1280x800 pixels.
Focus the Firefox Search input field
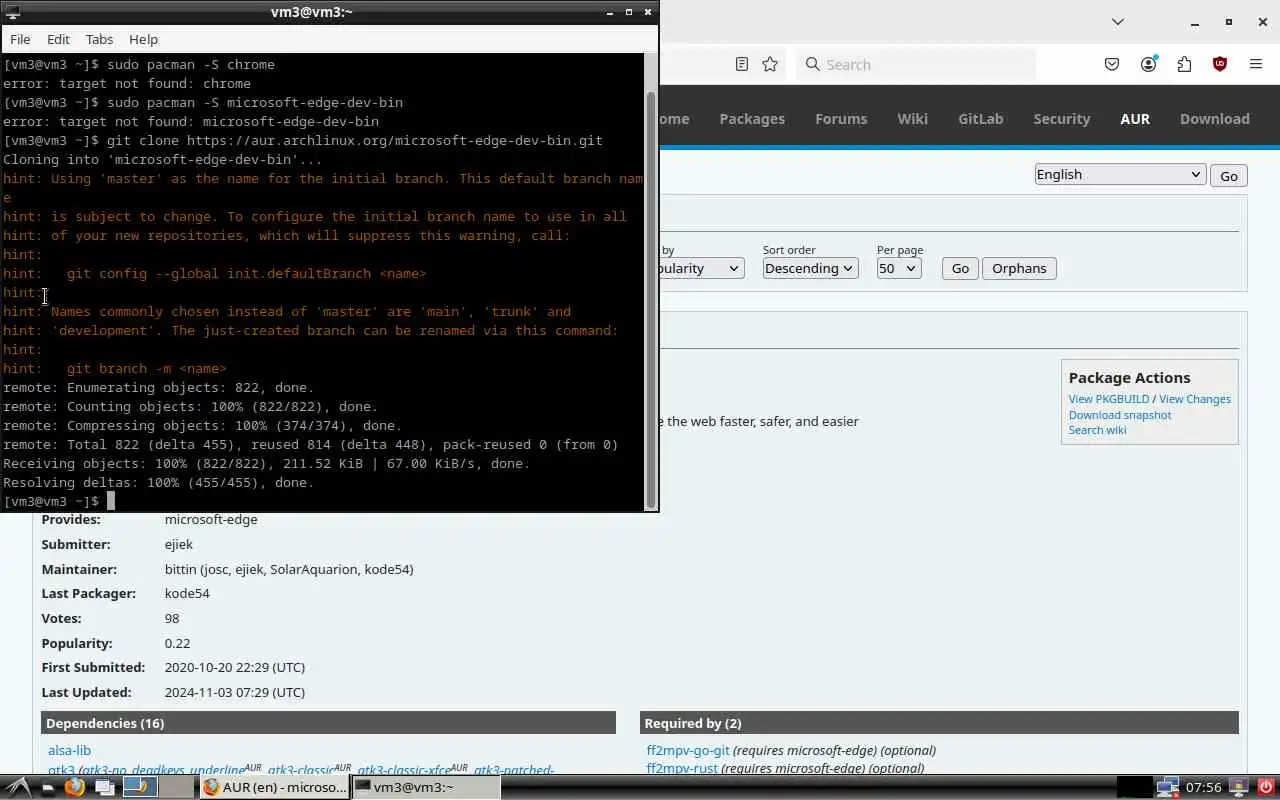click(x=916, y=64)
